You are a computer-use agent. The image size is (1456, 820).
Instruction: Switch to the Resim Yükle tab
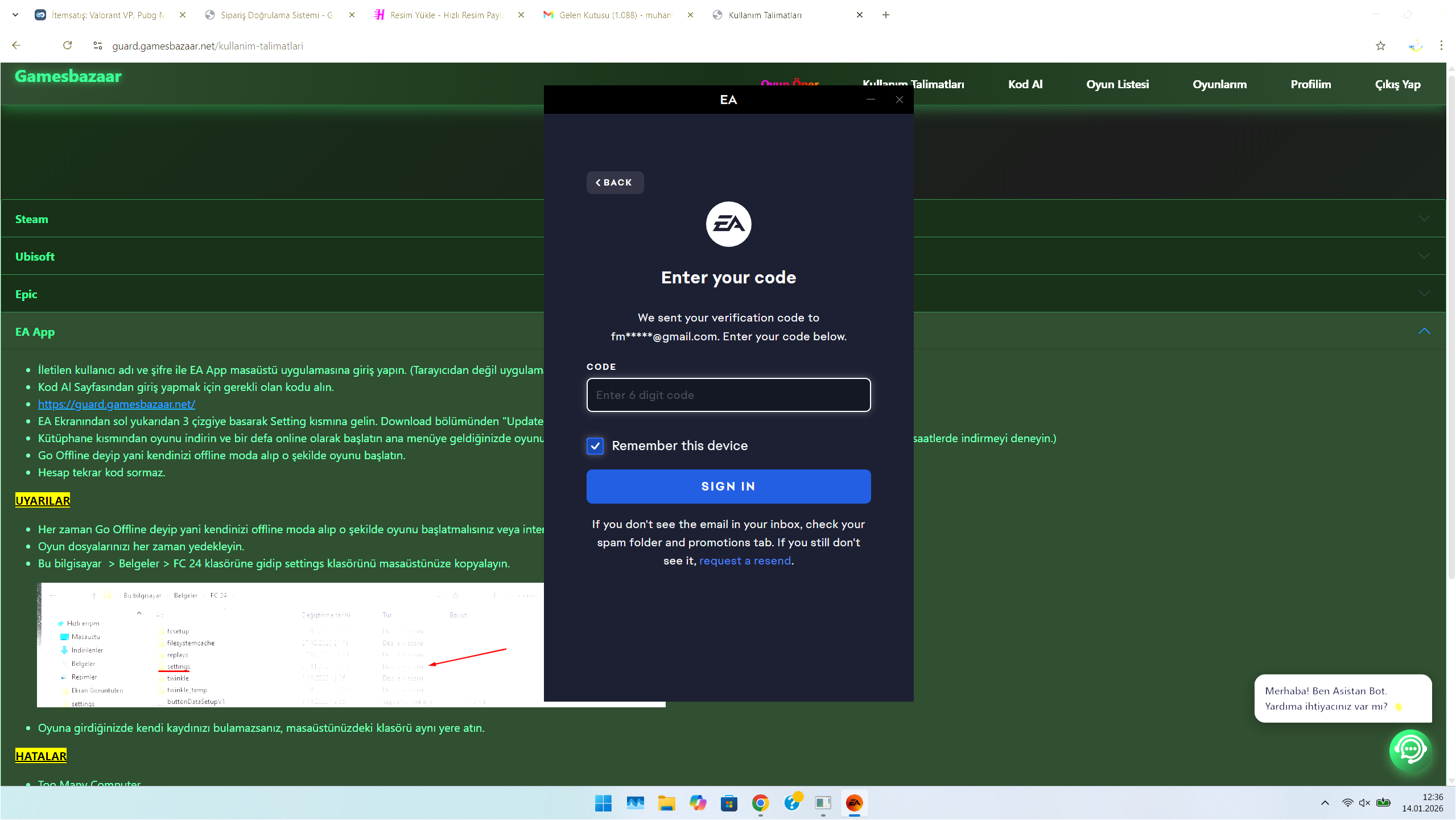point(447,15)
